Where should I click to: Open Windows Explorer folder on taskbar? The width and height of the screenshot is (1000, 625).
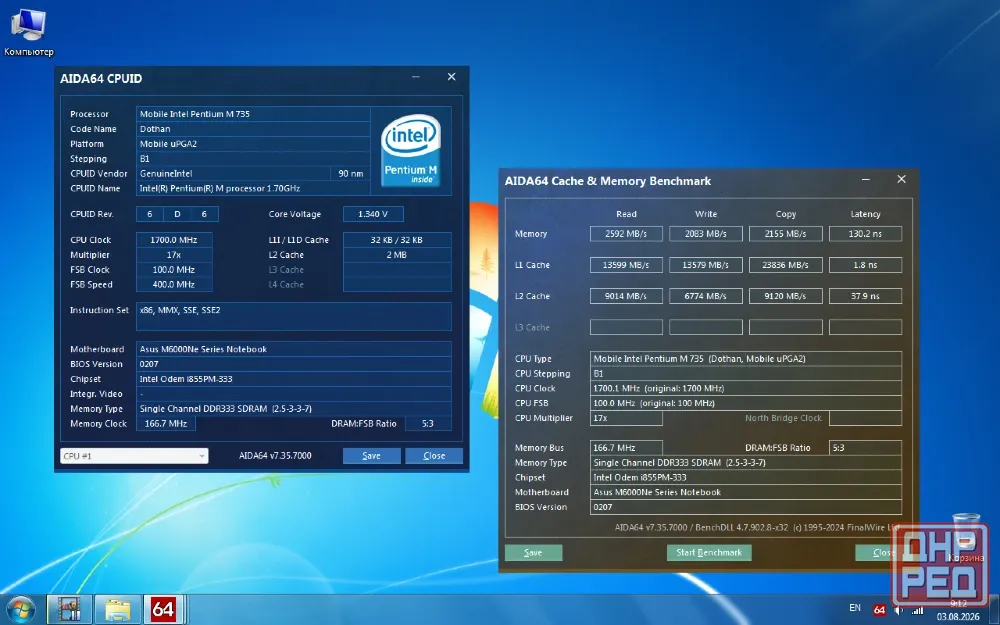(x=118, y=610)
